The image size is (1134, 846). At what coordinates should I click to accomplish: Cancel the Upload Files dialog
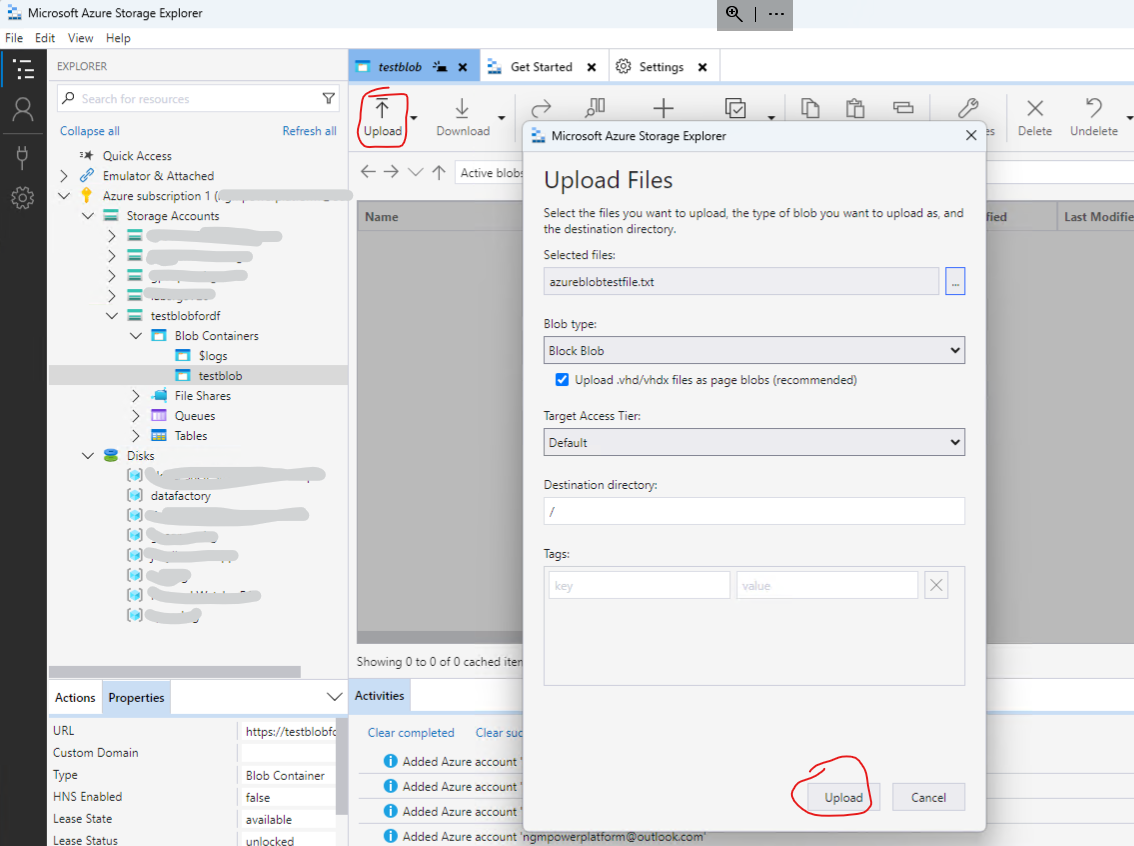tap(928, 798)
